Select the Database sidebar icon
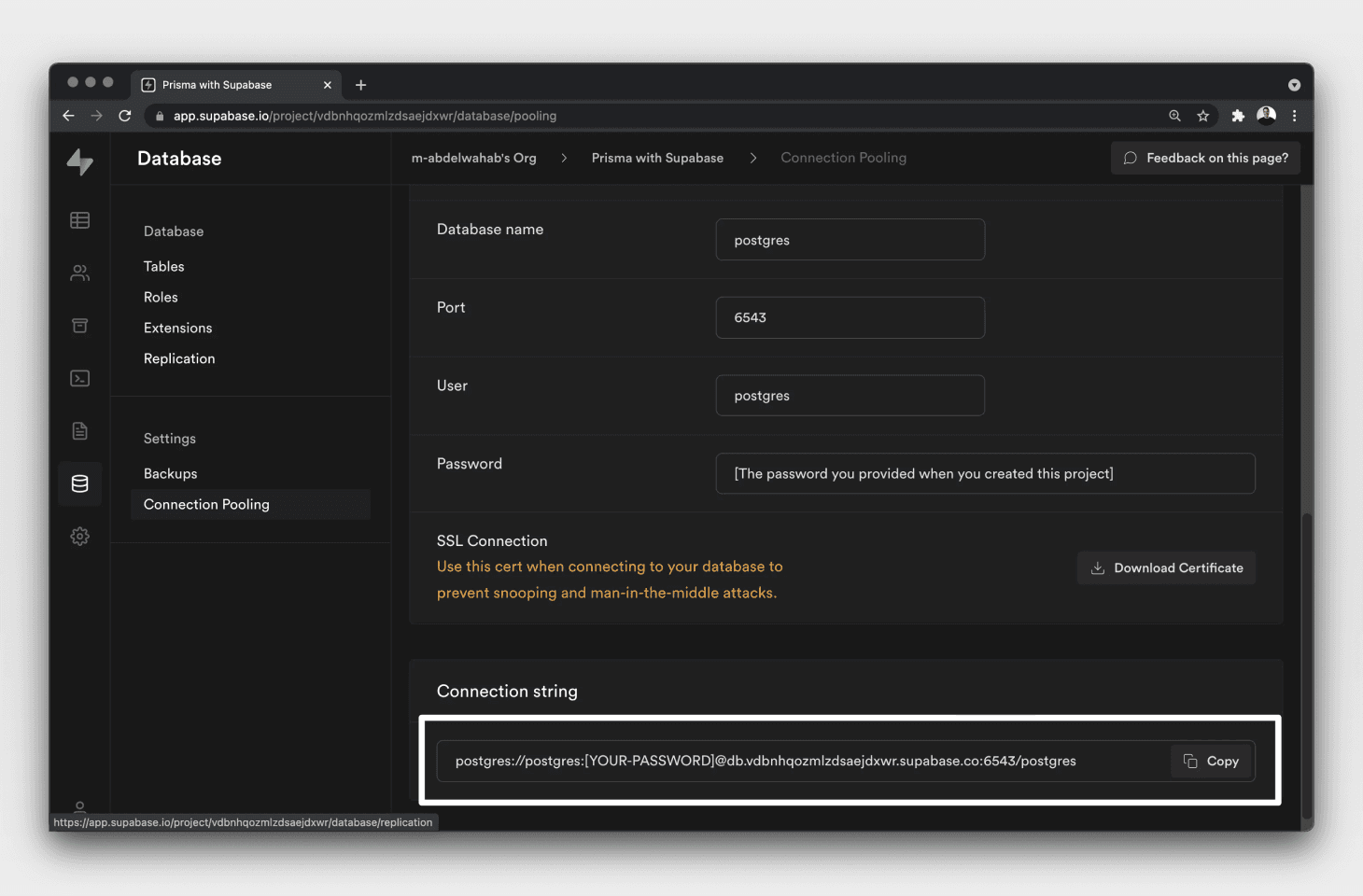Screen dimensions: 1363x896 pos(80,483)
